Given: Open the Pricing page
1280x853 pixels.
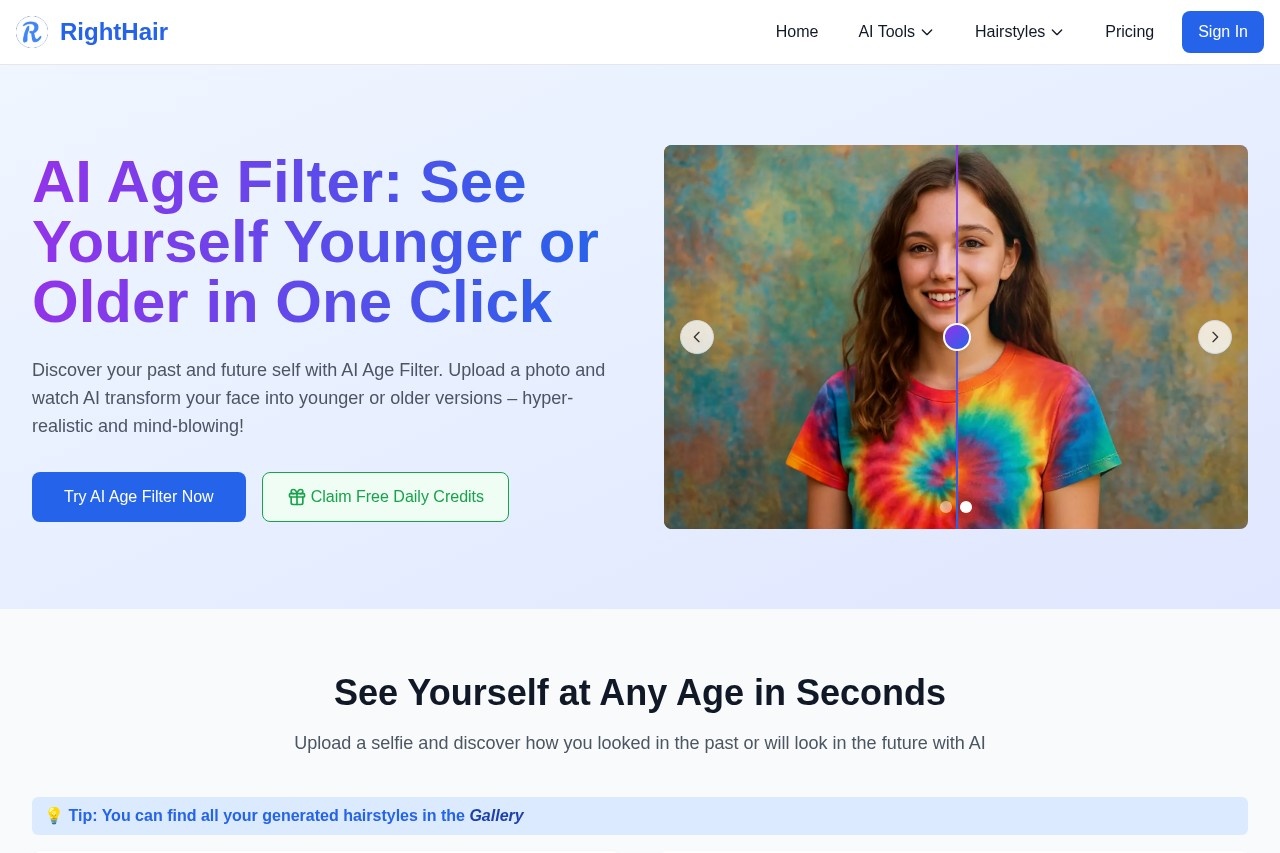Looking at the screenshot, I should click(x=1129, y=32).
